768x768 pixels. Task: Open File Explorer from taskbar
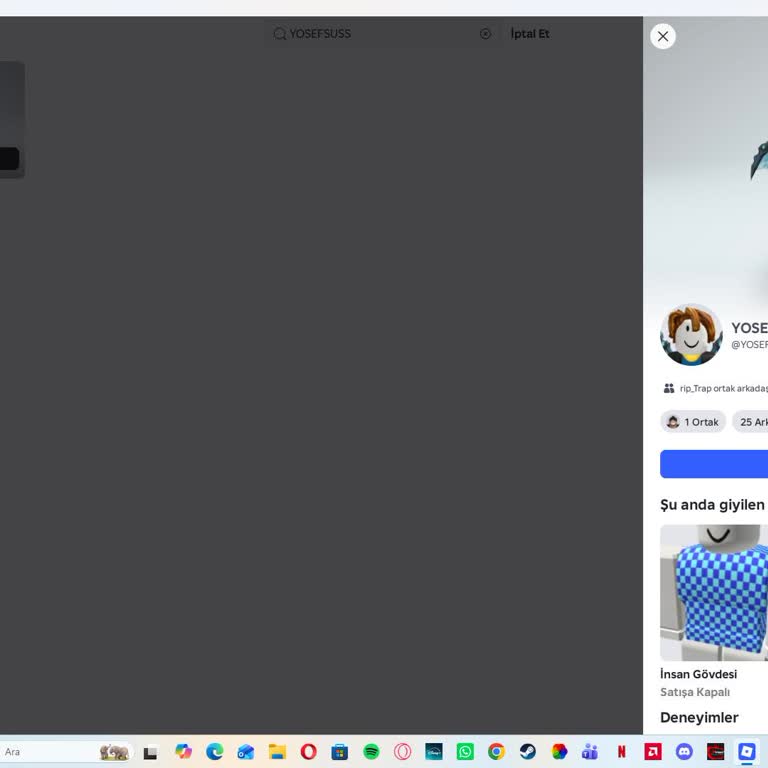coord(277,752)
